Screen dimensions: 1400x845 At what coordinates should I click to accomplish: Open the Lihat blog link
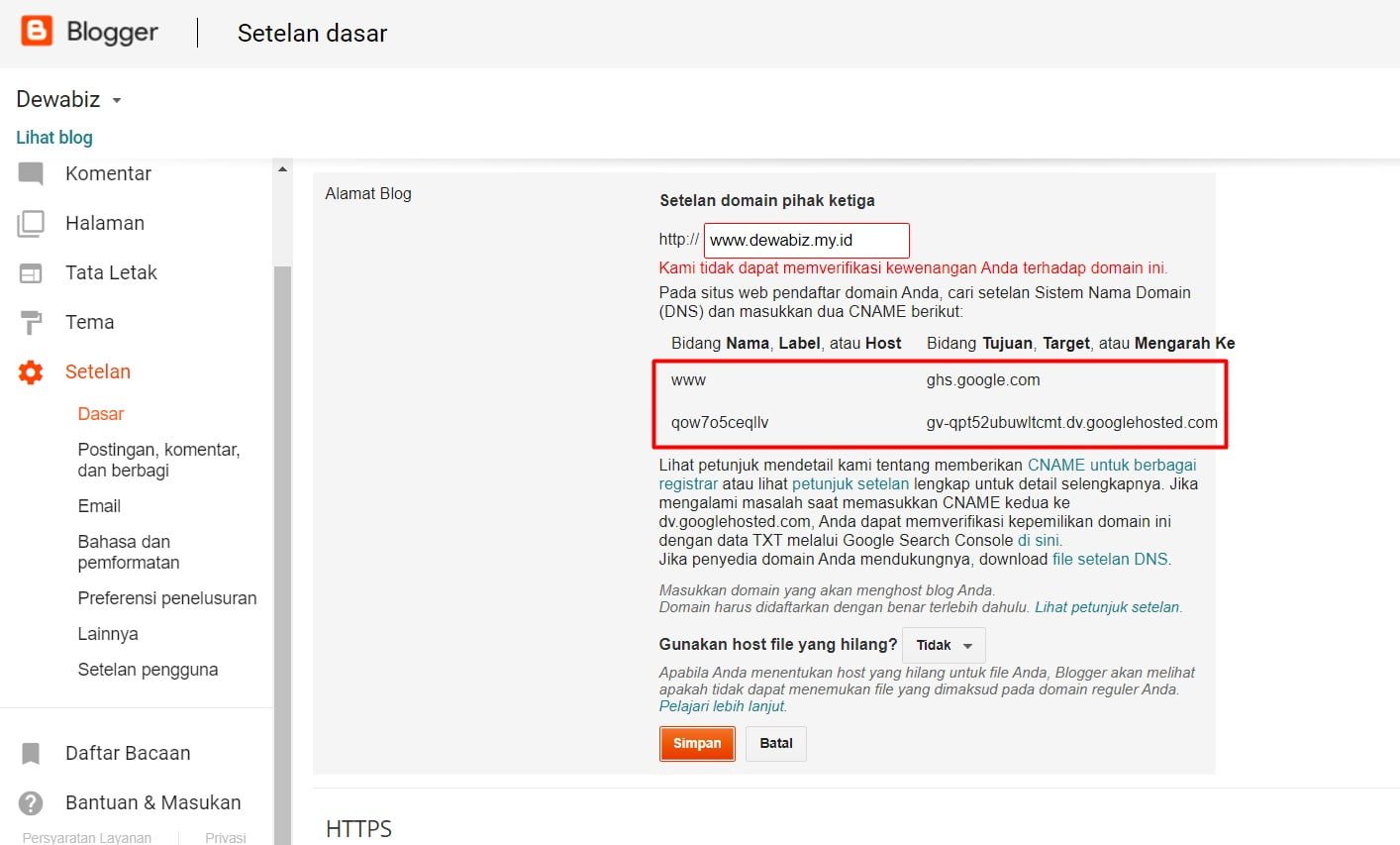tap(54, 138)
